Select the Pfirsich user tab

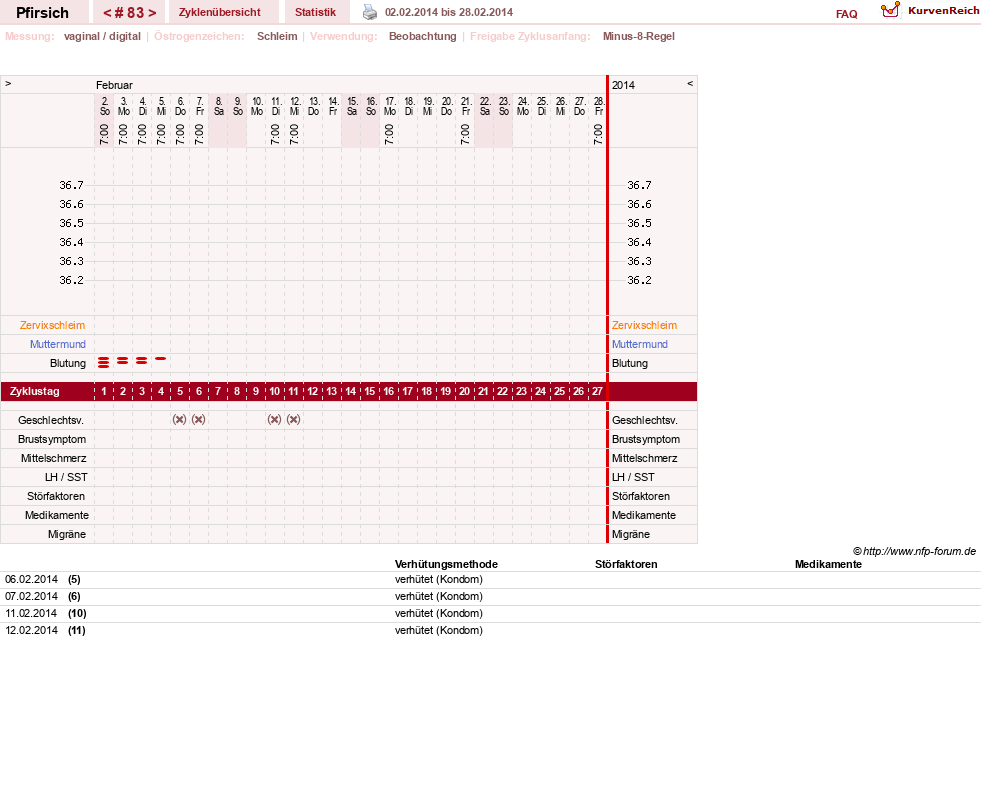pyautogui.click(x=43, y=13)
